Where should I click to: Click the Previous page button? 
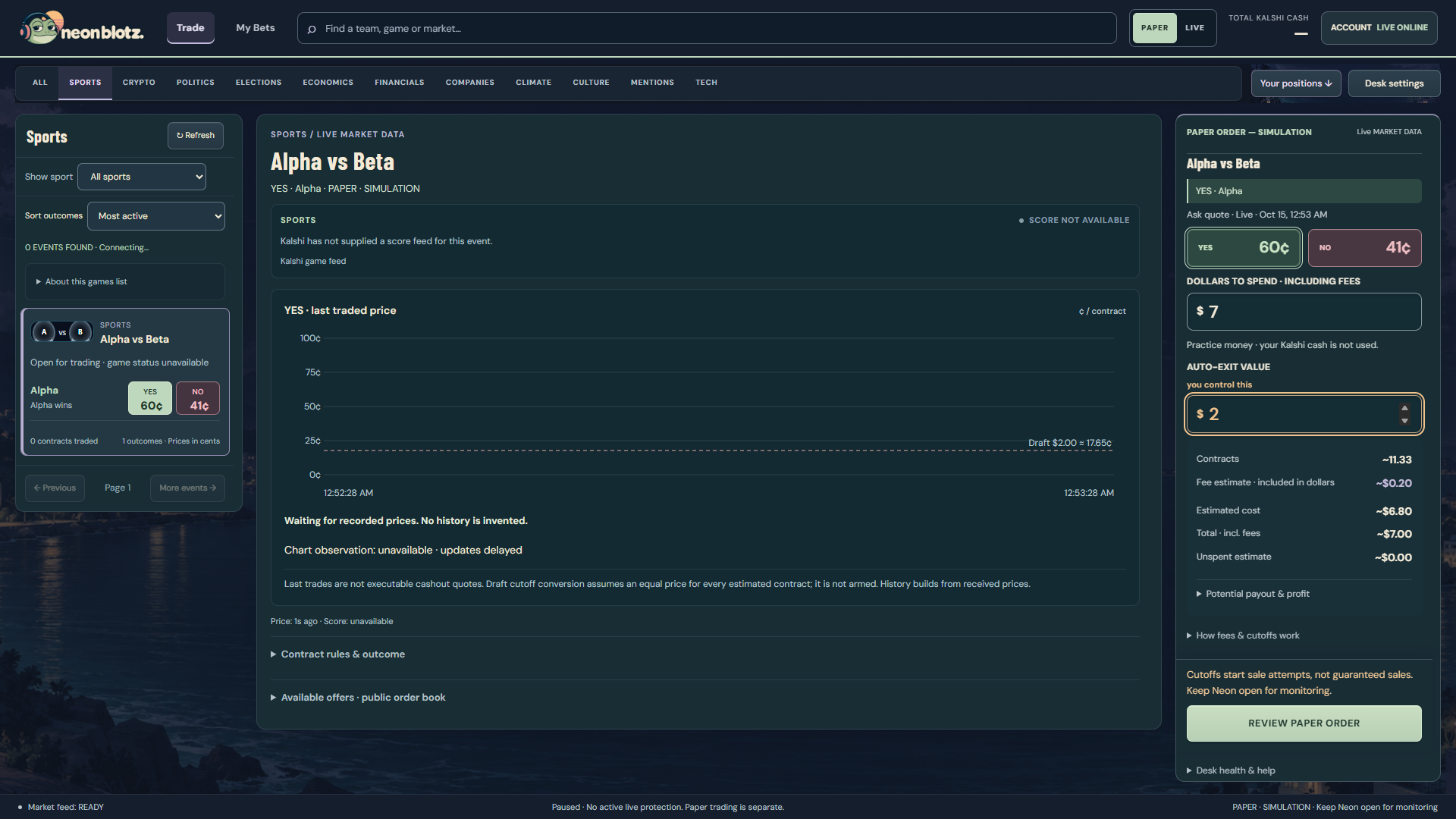click(x=55, y=488)
